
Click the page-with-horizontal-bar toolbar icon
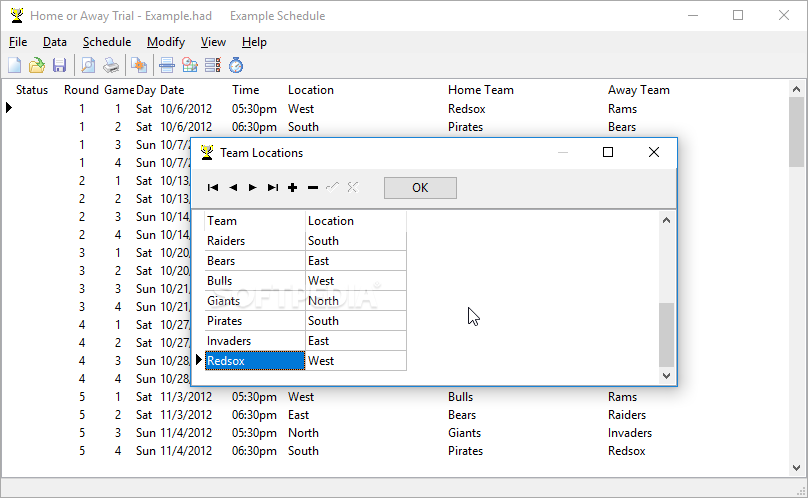[x=166, y=65]
